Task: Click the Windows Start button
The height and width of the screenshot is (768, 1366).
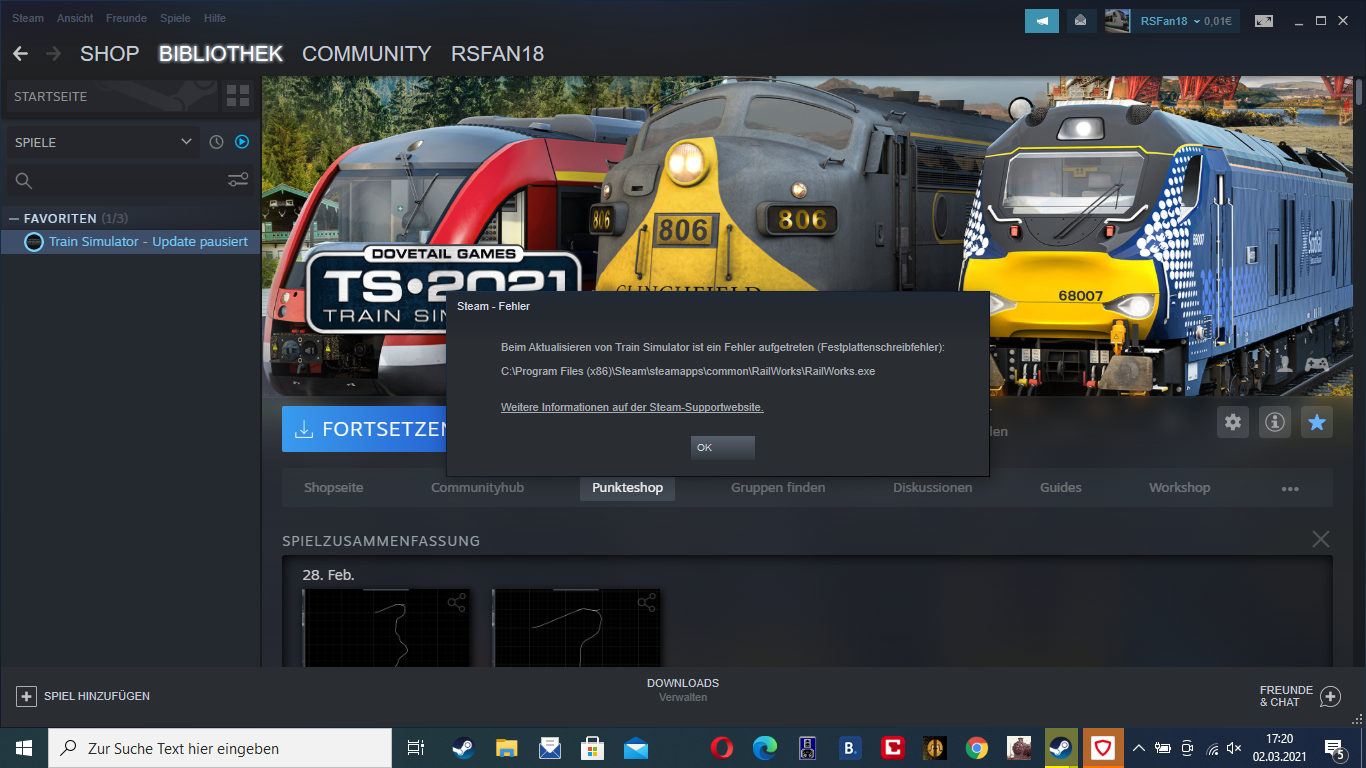Action: pos(24,748)
